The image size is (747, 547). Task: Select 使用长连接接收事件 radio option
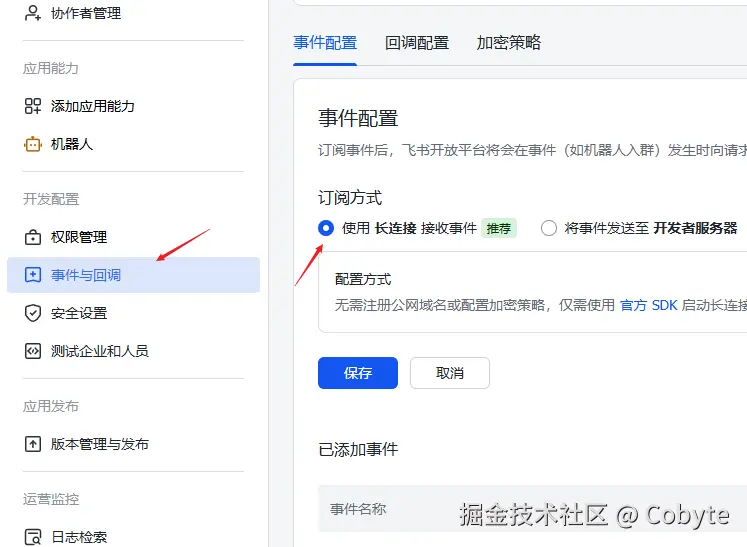pos(326,228)
